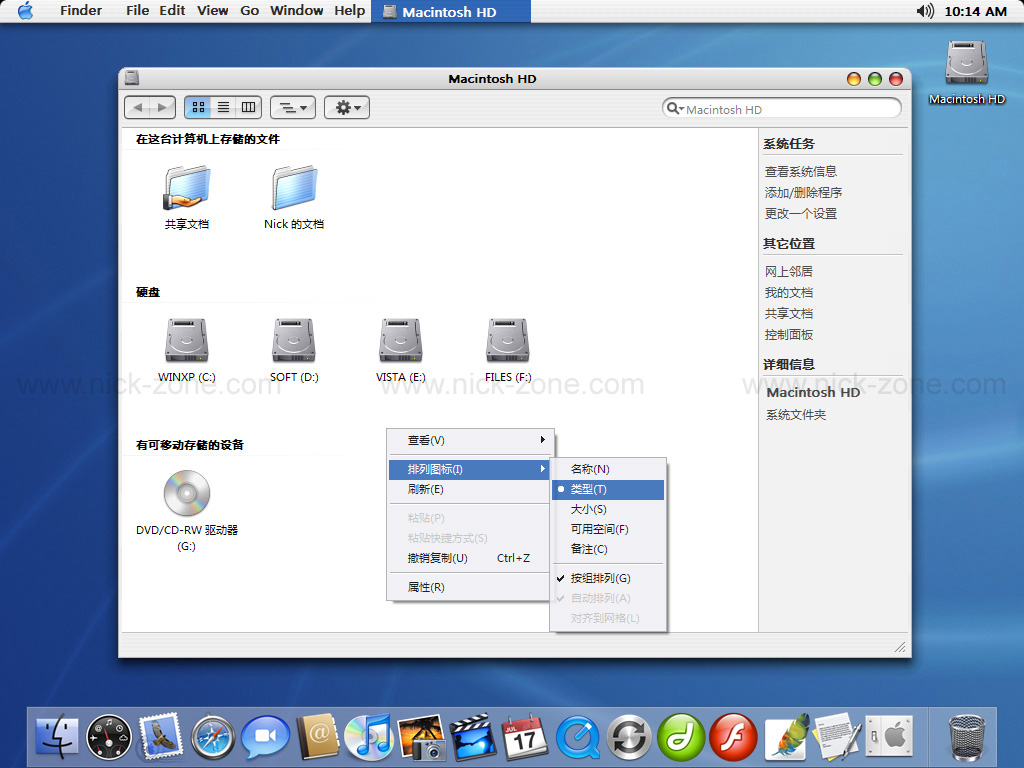Launch Dashboard from the dock

pos(109,738)
